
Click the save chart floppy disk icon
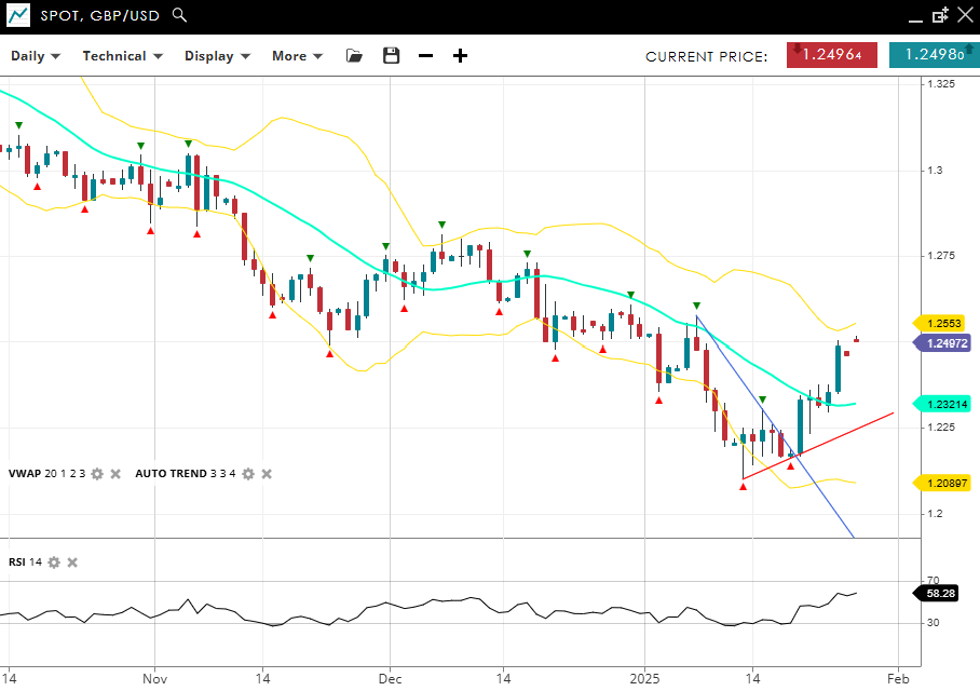[x=391, y=56]
